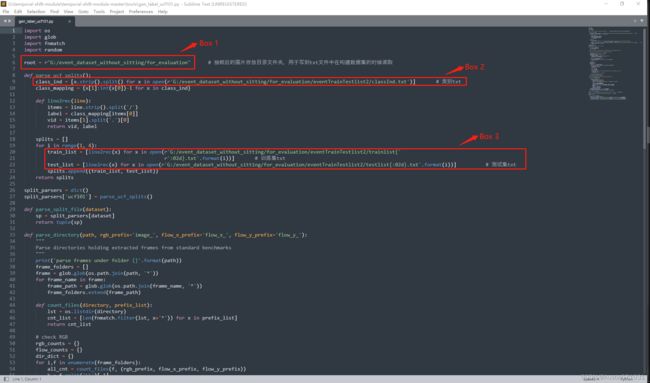Click the 'return splits' line
The image size is (650, 383).
(x=54, y=177)
